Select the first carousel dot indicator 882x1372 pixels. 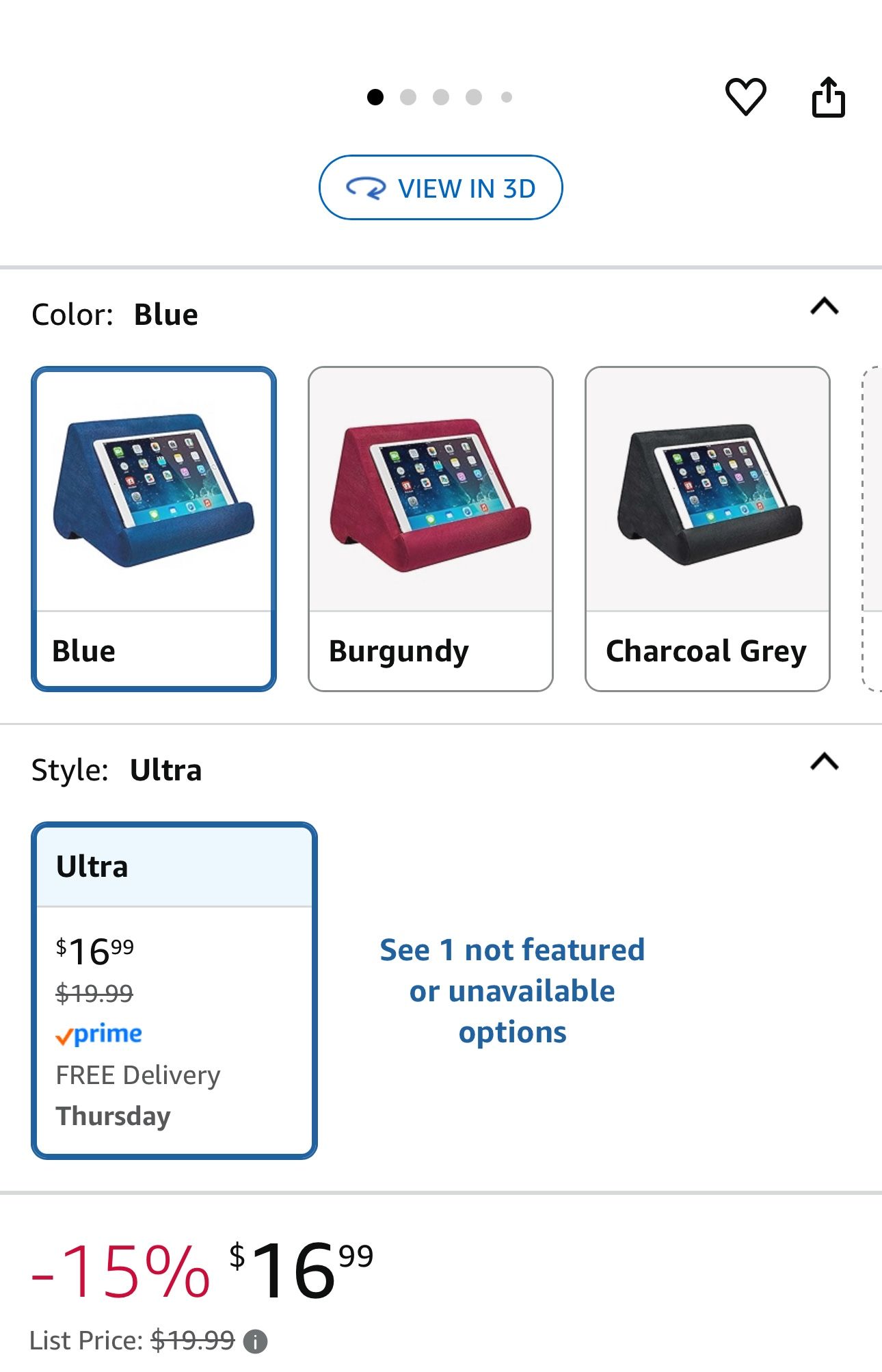(x=375, y=97)
